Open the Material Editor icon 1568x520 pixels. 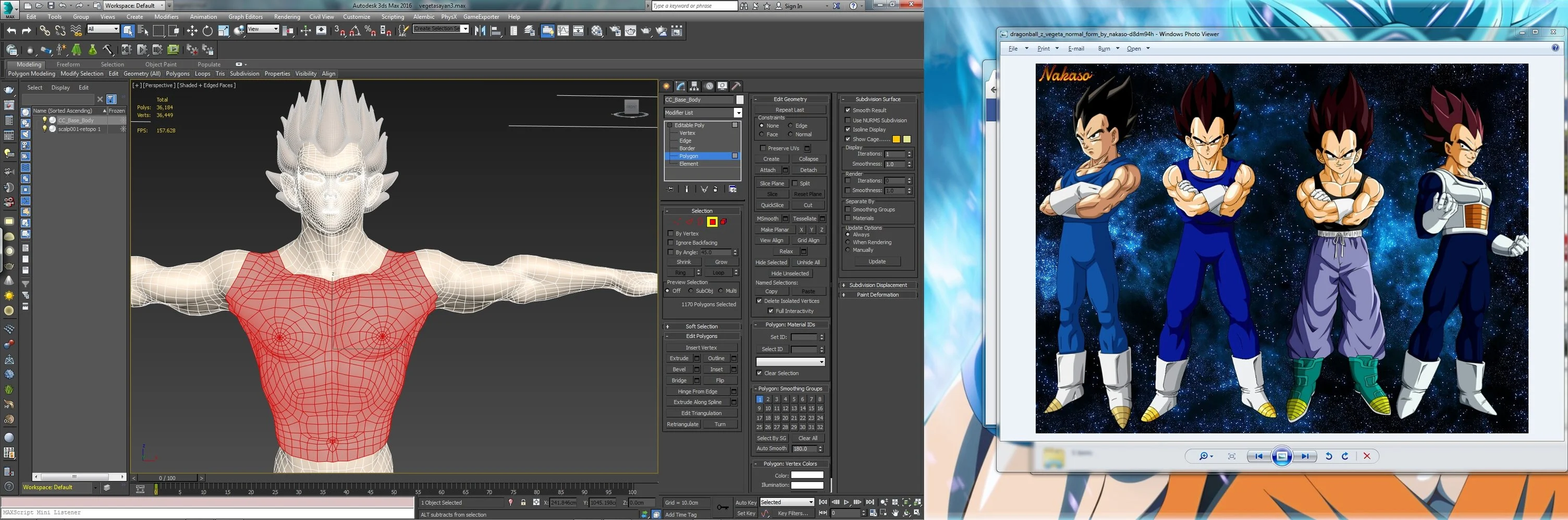(596, 30)
